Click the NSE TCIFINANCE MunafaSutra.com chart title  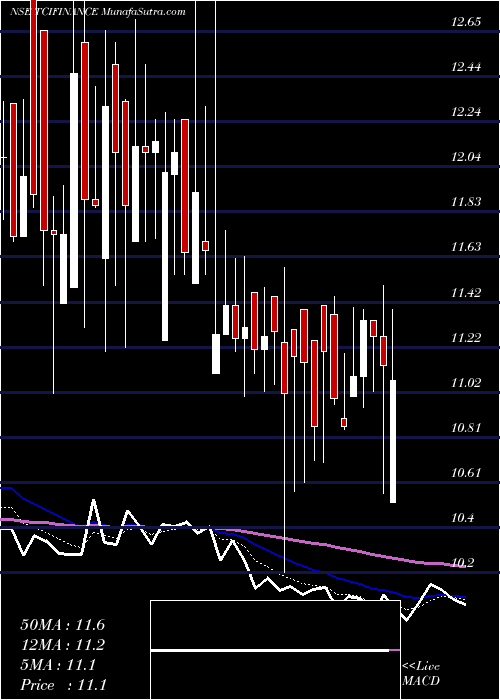pyautogui.click(x=98, y=12)
